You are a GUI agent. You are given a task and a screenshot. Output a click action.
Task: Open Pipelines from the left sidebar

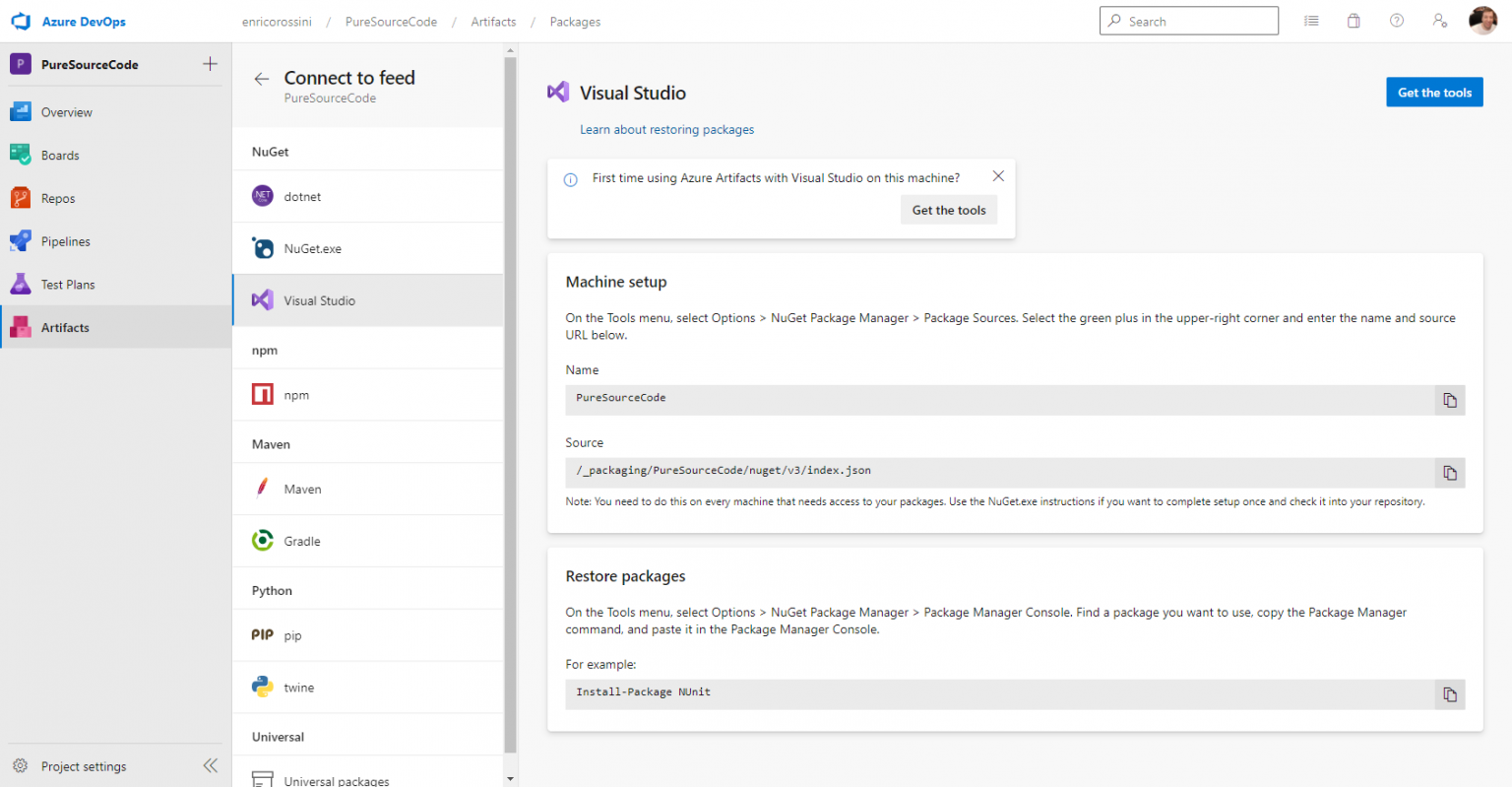(65, 240)
